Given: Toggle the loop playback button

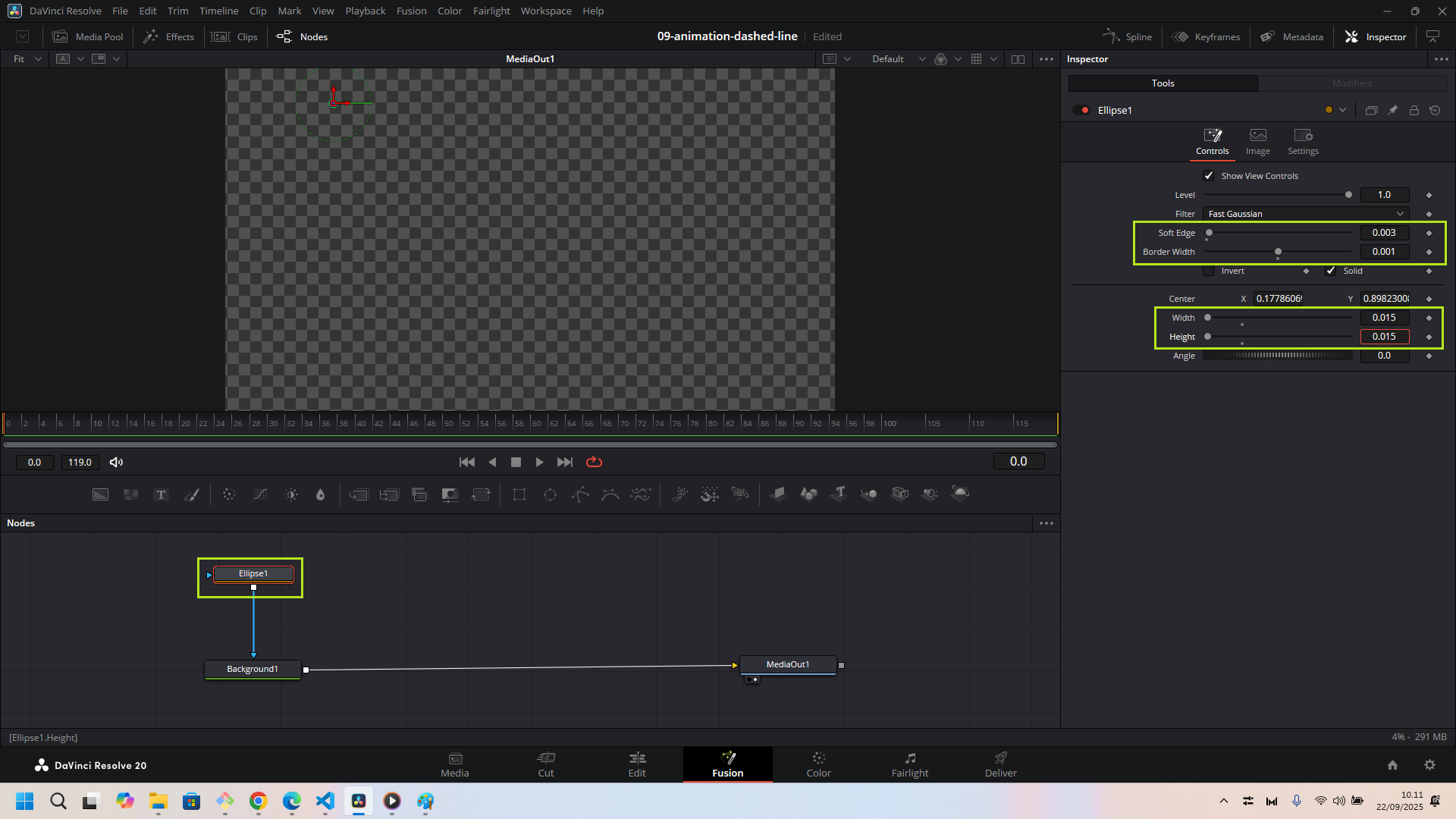Looking at the screenshot, I should click(594, 462).
